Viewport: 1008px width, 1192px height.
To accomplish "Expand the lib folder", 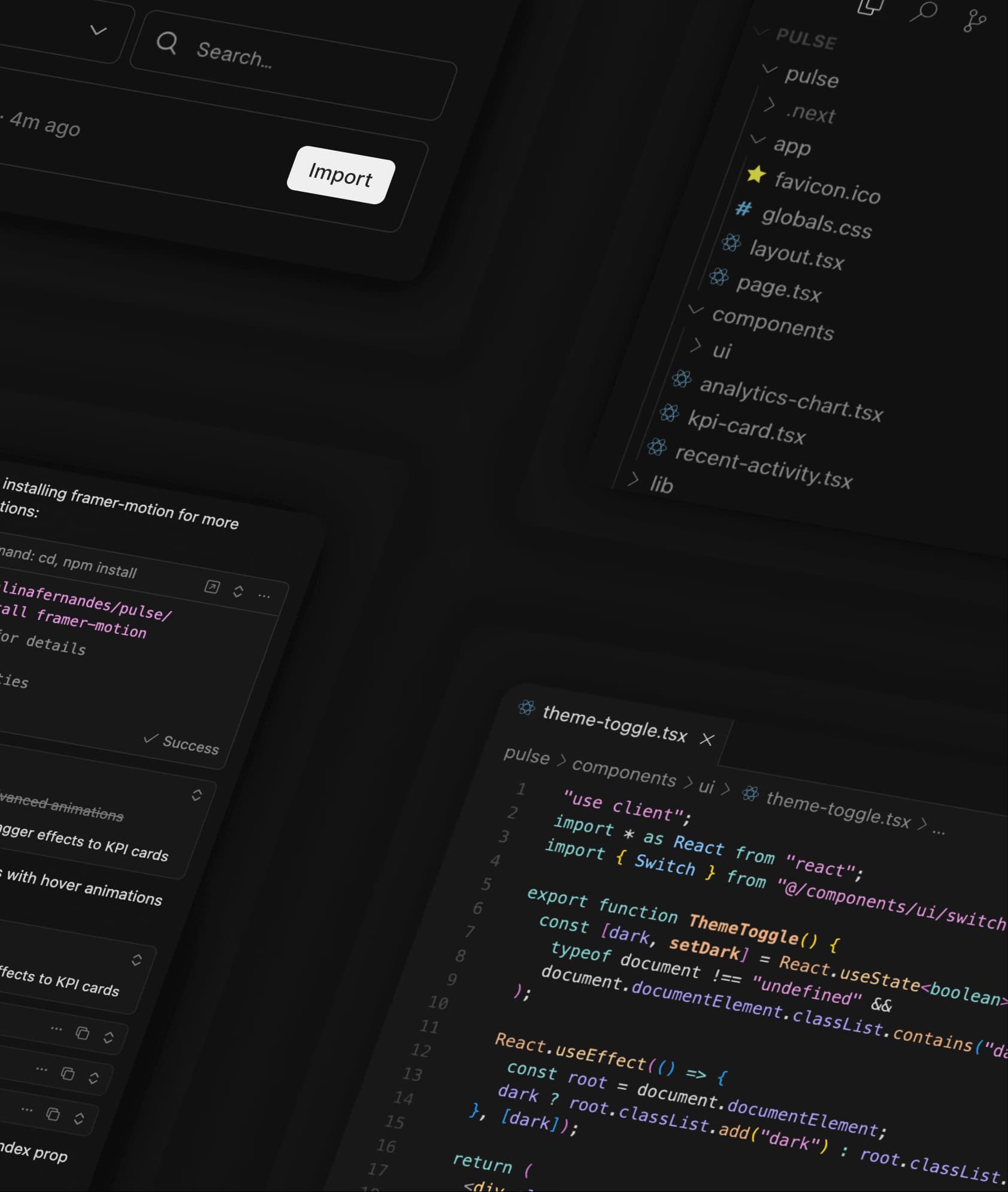I will click(634, 479).
